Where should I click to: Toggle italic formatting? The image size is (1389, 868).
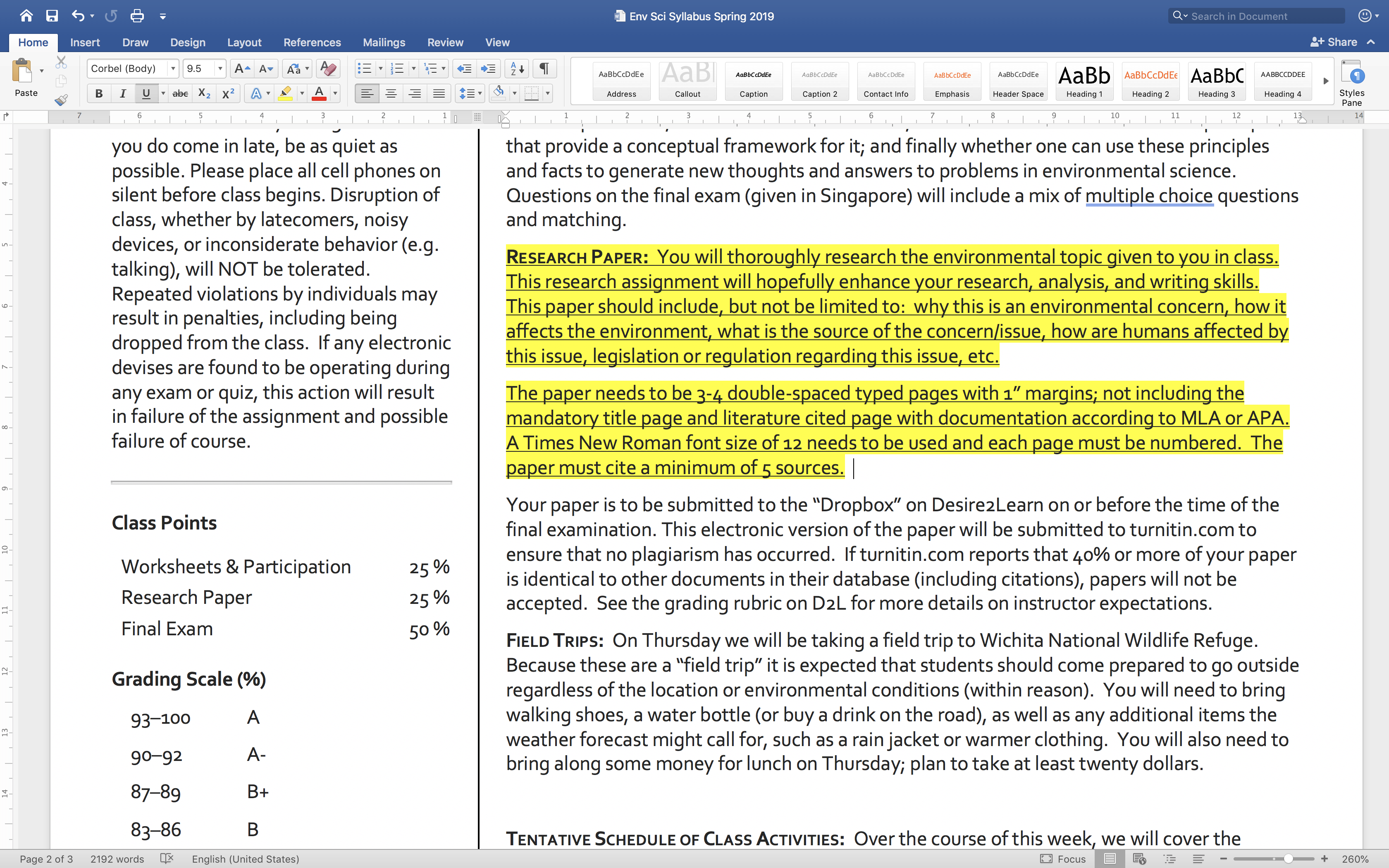[x=122, y=93]
